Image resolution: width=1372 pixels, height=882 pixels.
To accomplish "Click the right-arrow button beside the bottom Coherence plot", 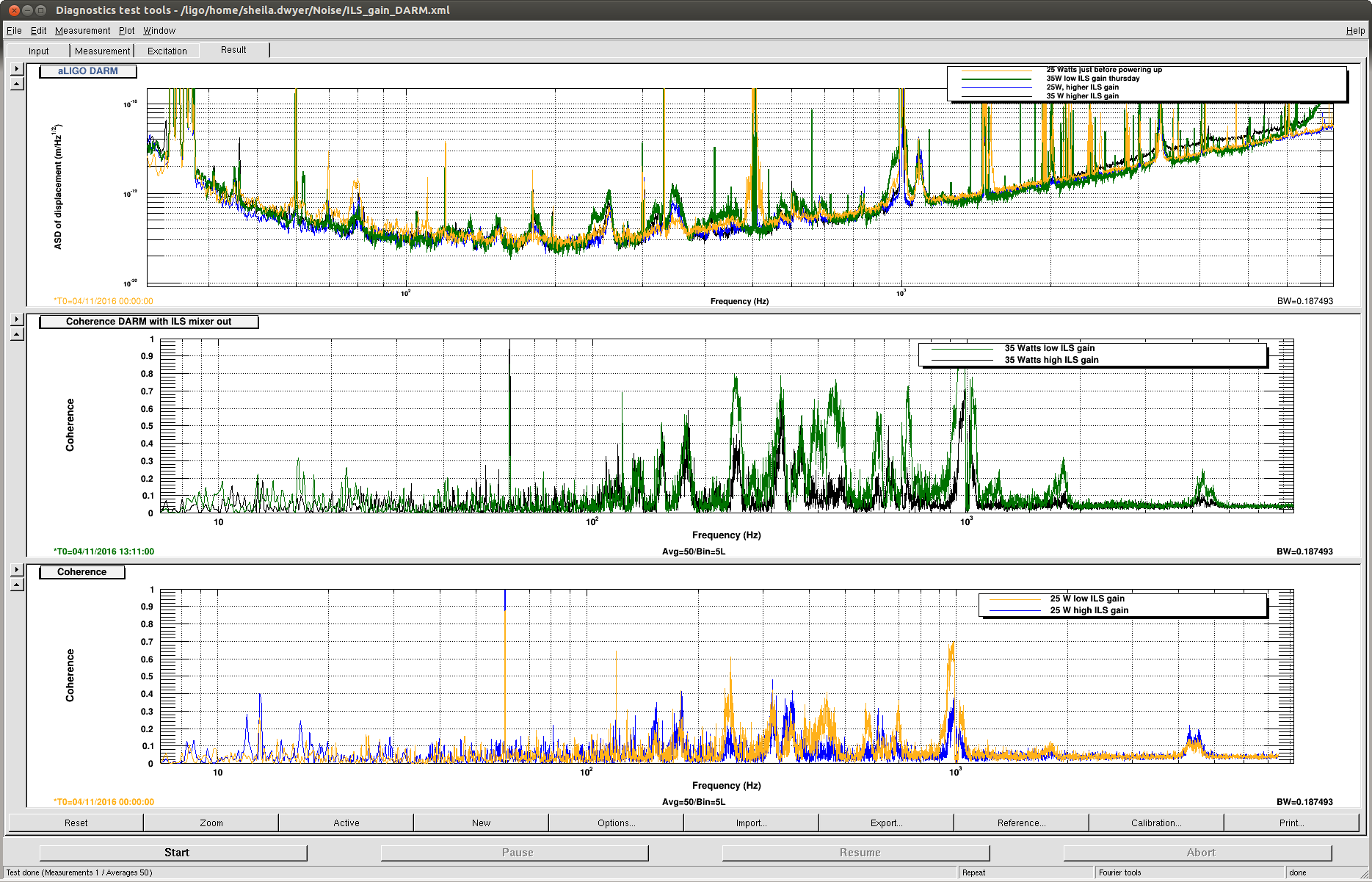I will coord(17,570).
